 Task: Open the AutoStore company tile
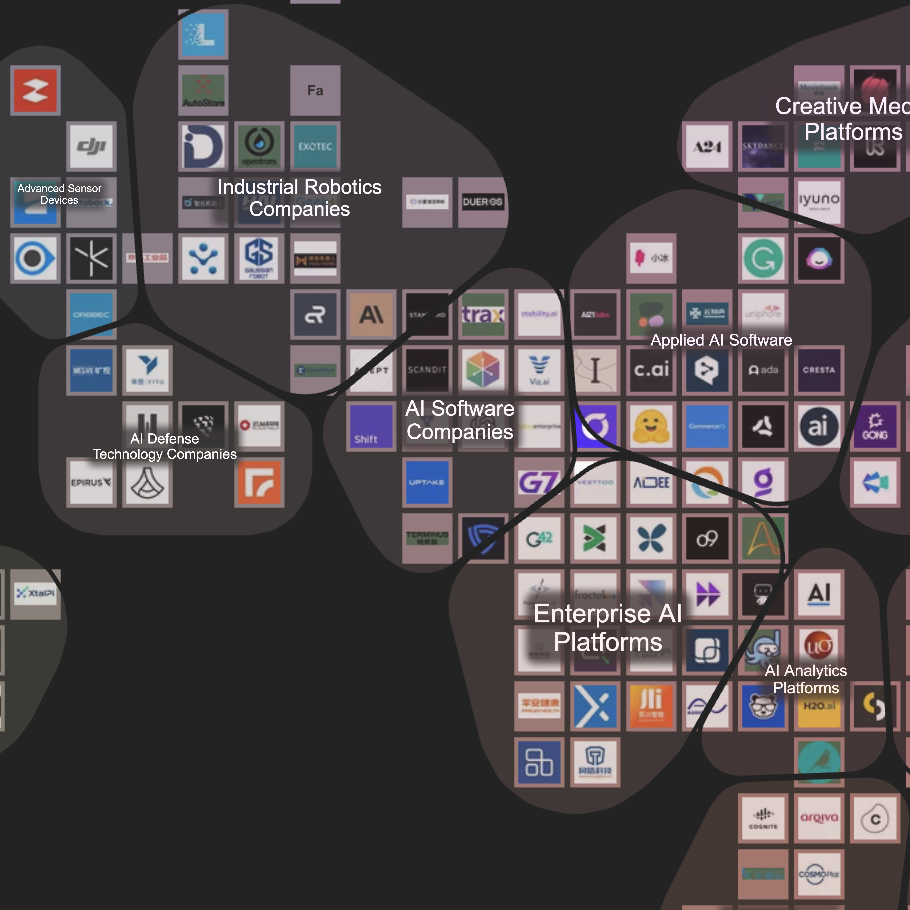pos(203,90)
